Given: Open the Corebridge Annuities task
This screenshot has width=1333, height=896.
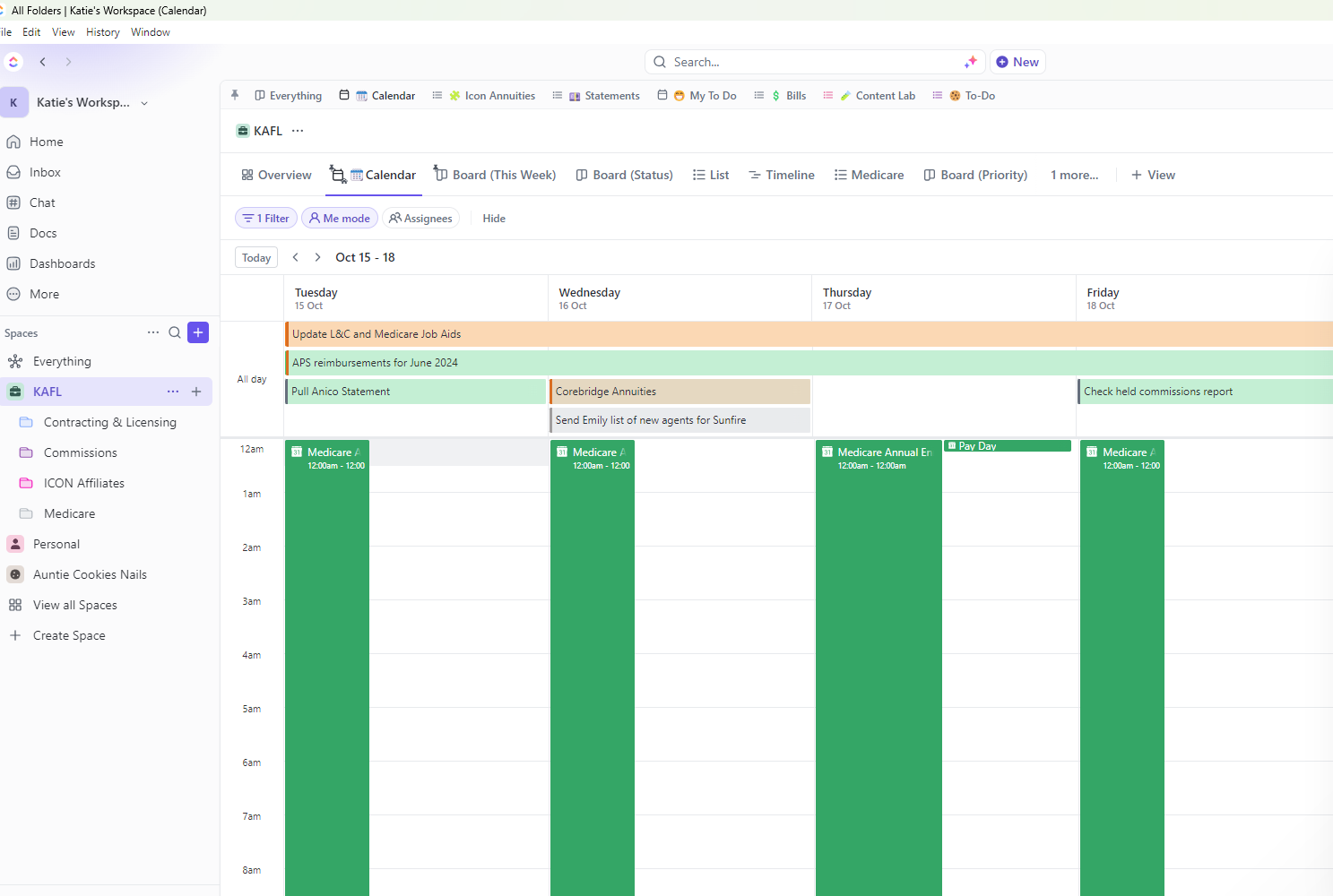Looking at the screenshot, I should (x=679, y=392).
